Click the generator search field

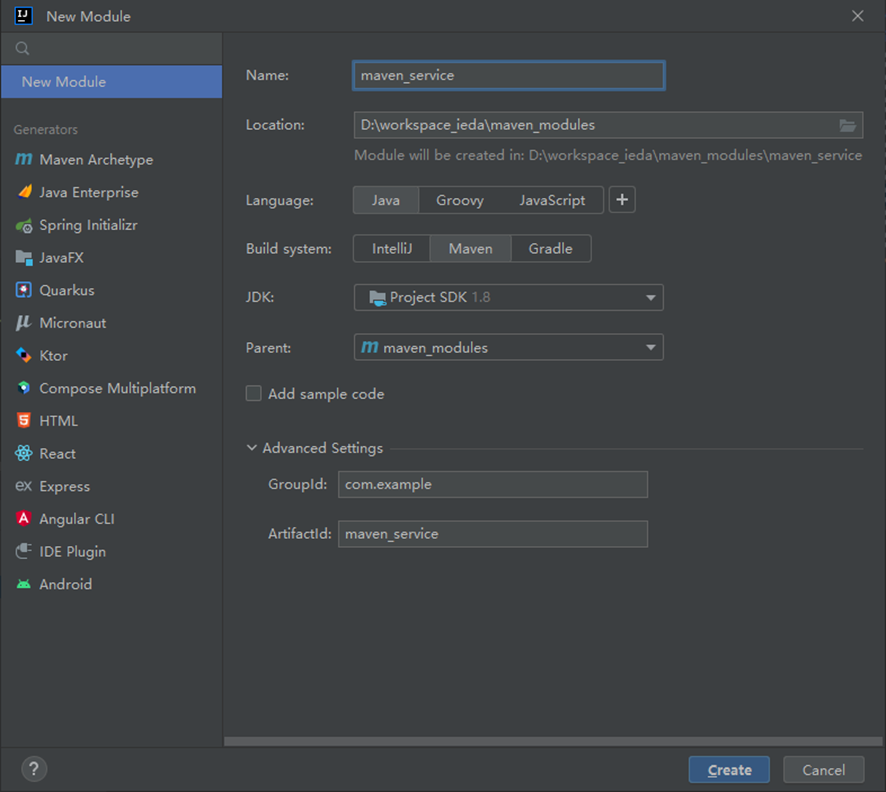pyautogui.click(x=111, y=49)
